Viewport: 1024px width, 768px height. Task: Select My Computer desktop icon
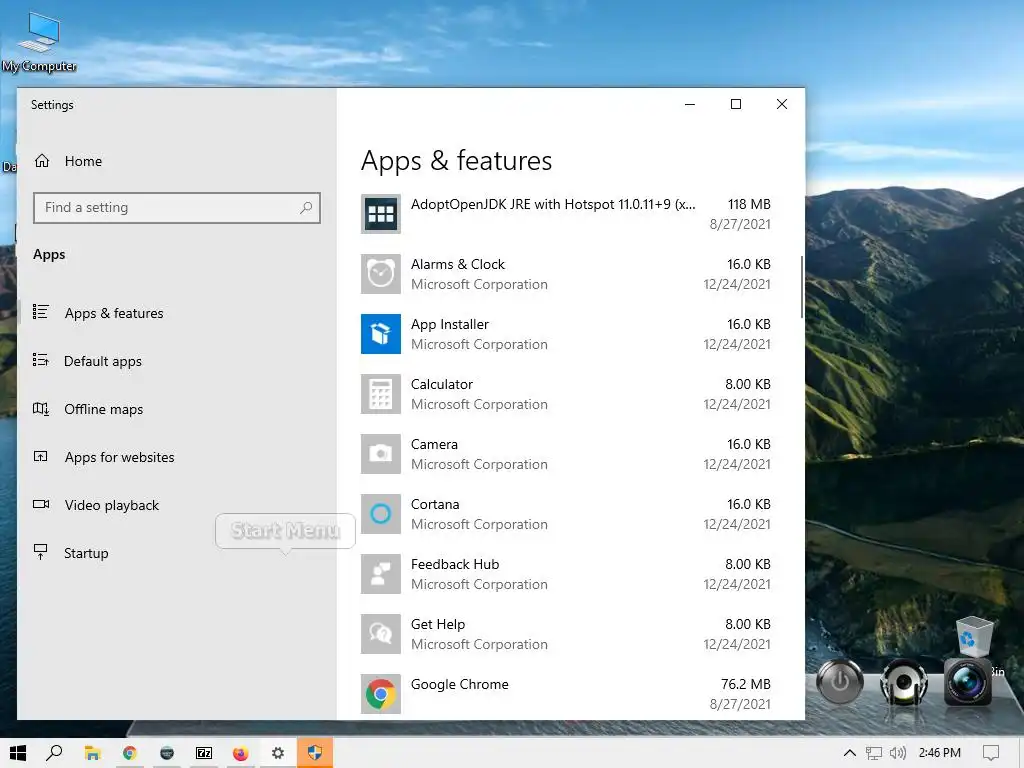(x=39, y=42)
